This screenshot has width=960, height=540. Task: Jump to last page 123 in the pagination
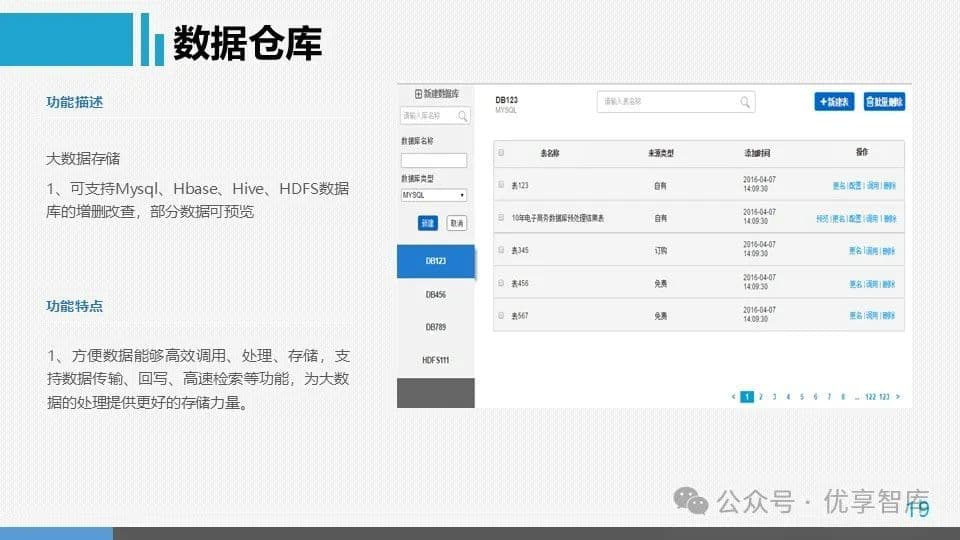(884, 397)
